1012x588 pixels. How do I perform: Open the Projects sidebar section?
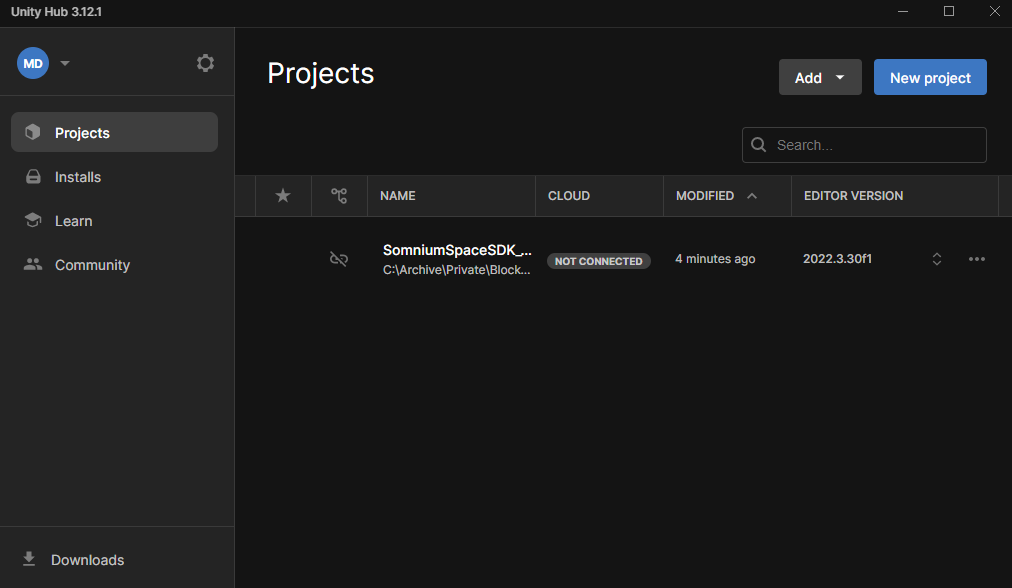(114, 132)
